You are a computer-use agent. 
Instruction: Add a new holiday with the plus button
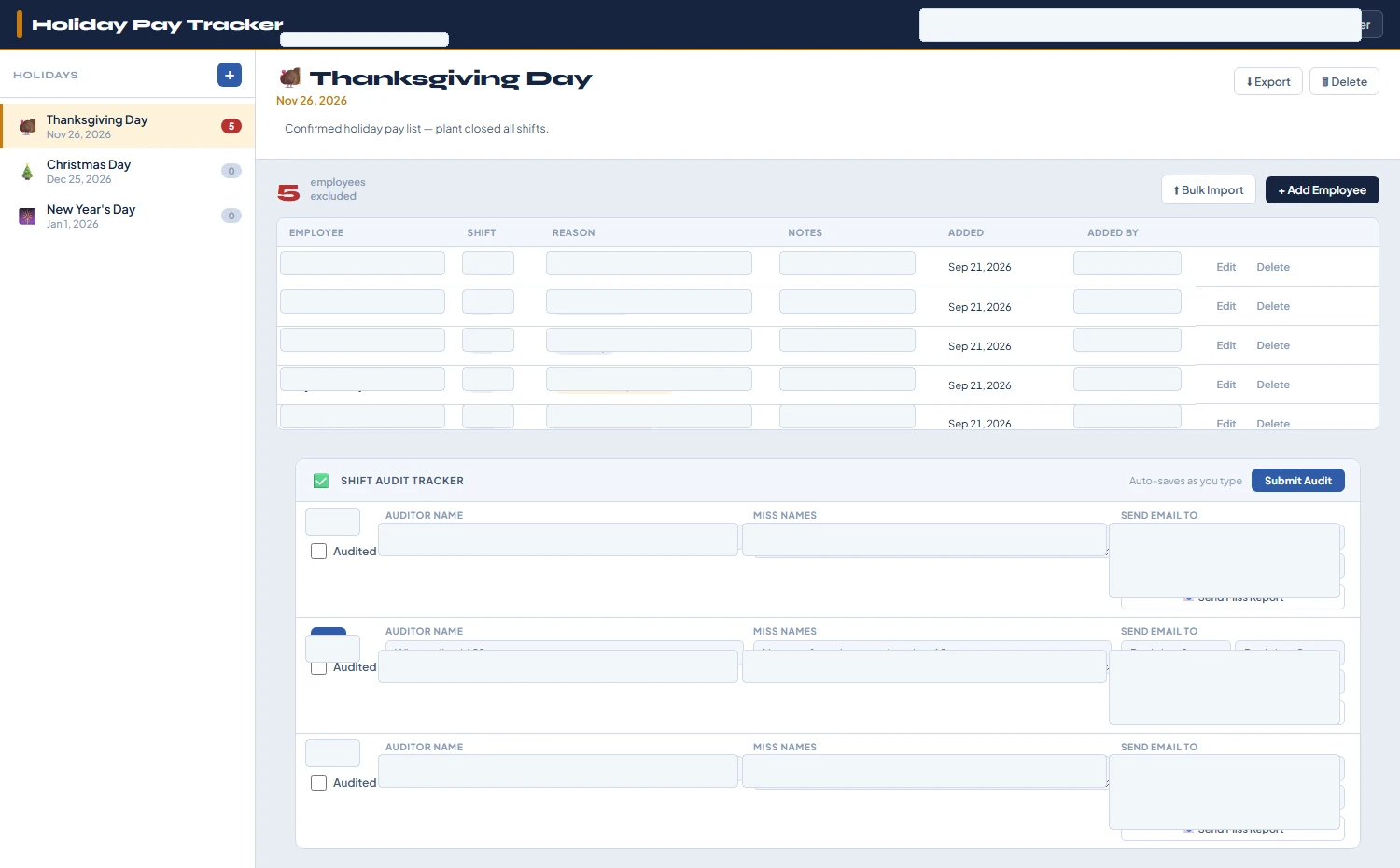pos(230,75)
